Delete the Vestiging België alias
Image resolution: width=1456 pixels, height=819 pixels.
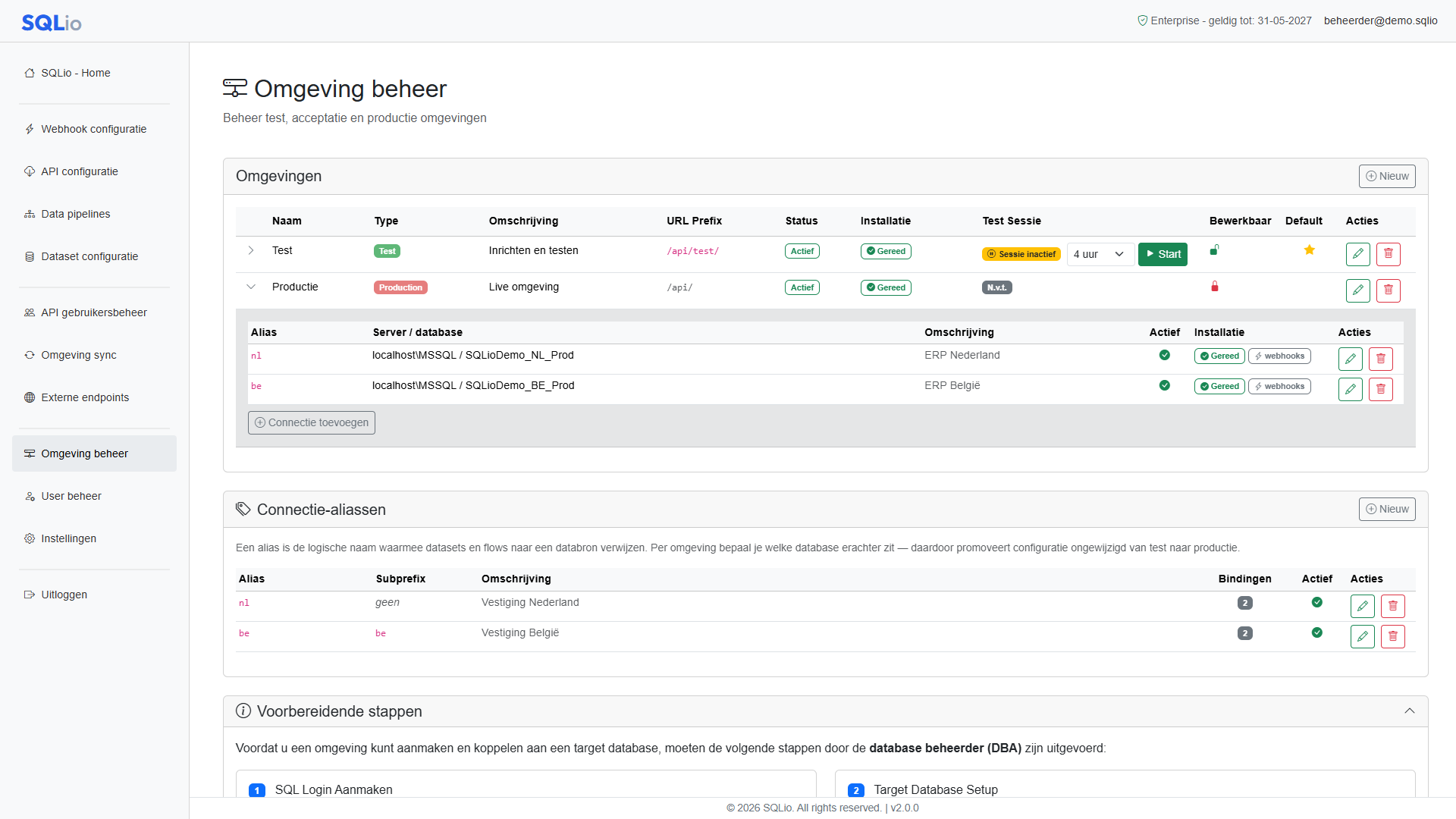(1392, 636)
